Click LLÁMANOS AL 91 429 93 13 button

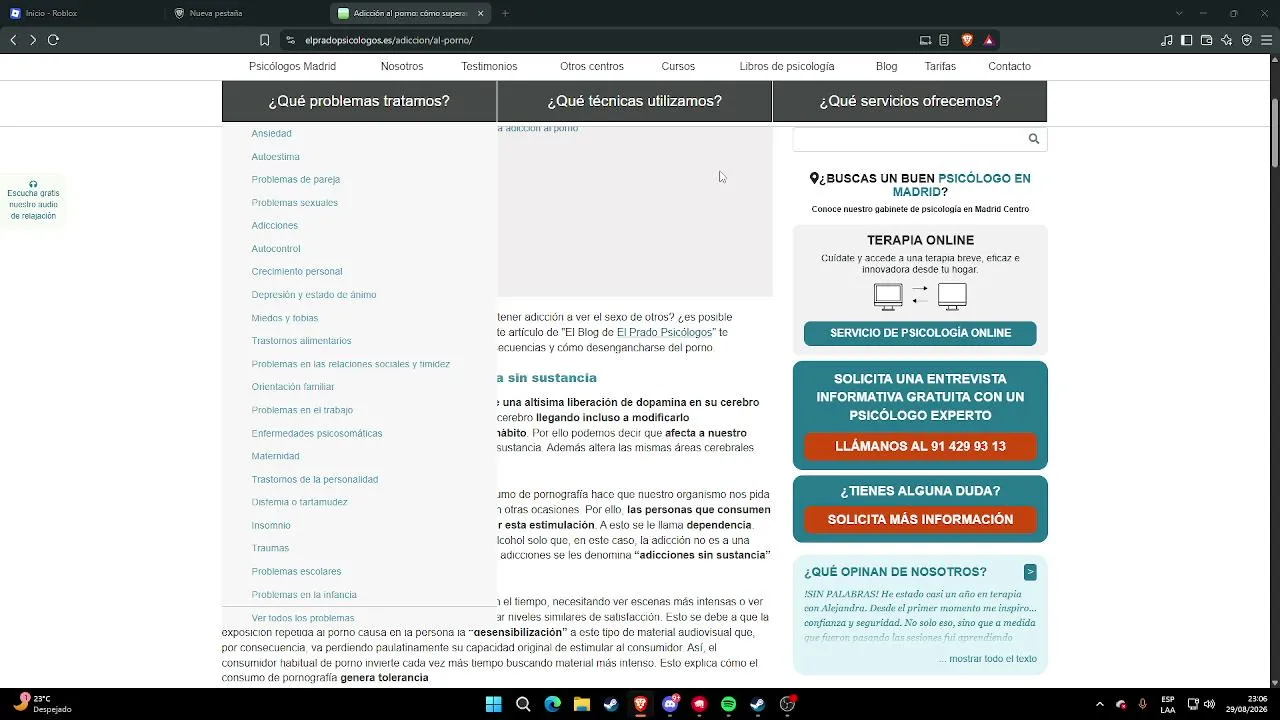point(920,446)
